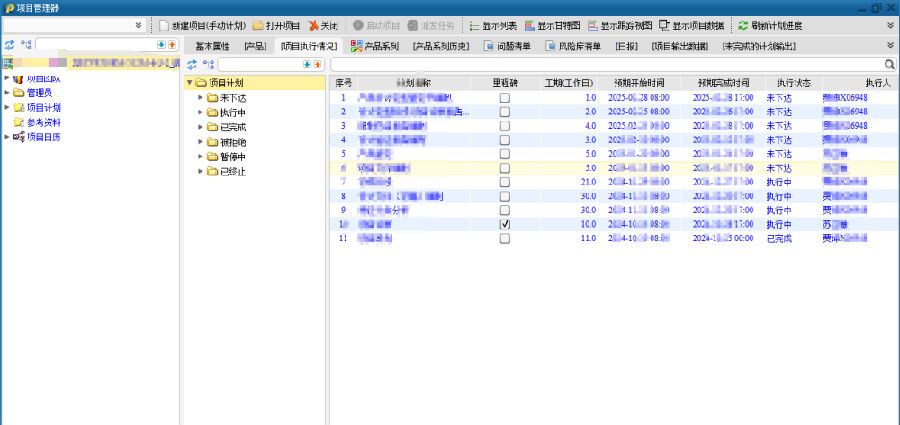Collapse the 项目计划 root tree node

[189, 83]
